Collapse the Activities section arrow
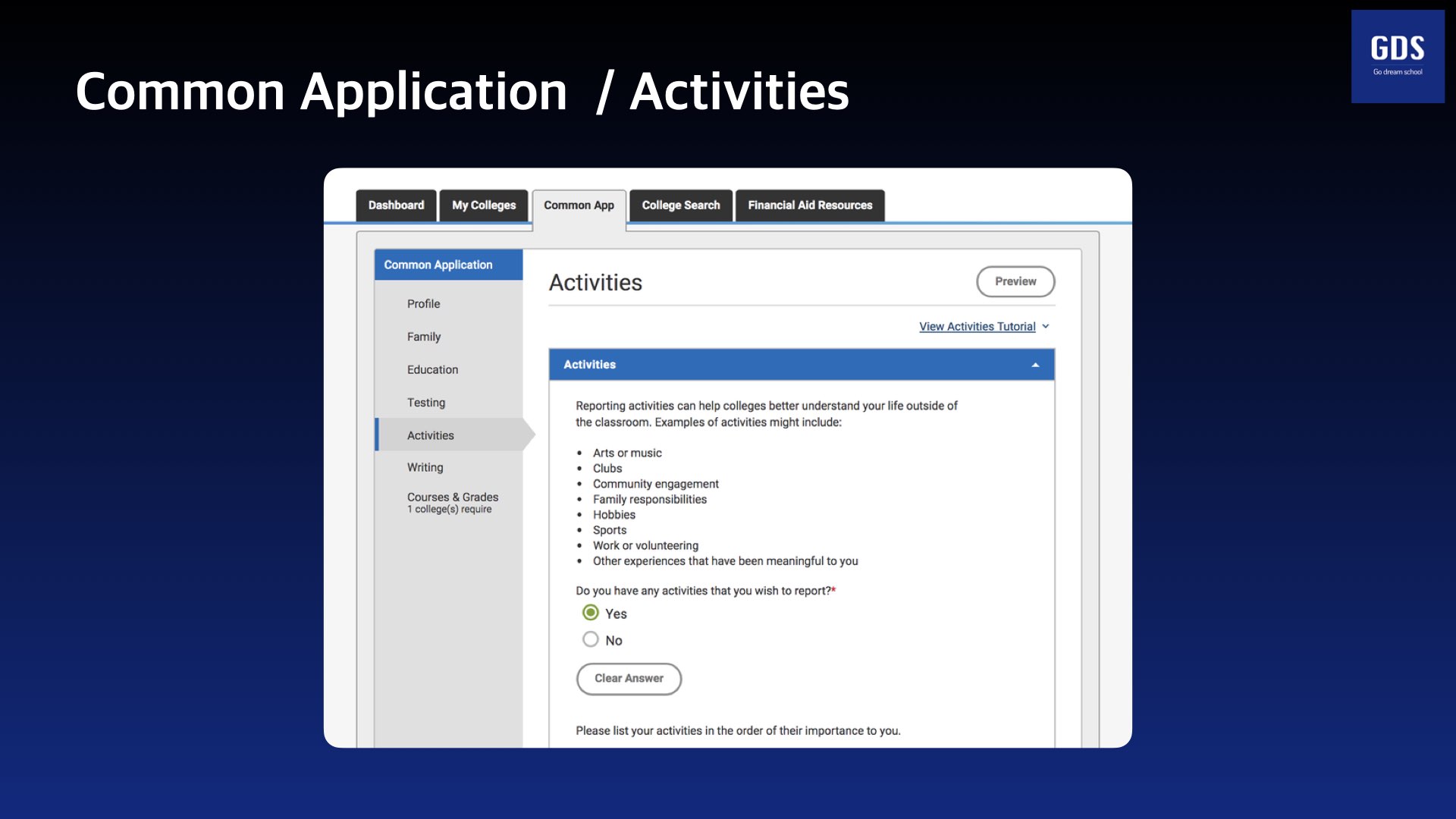Viewport: 1456px width, 819px height. tap(1035, 365)
